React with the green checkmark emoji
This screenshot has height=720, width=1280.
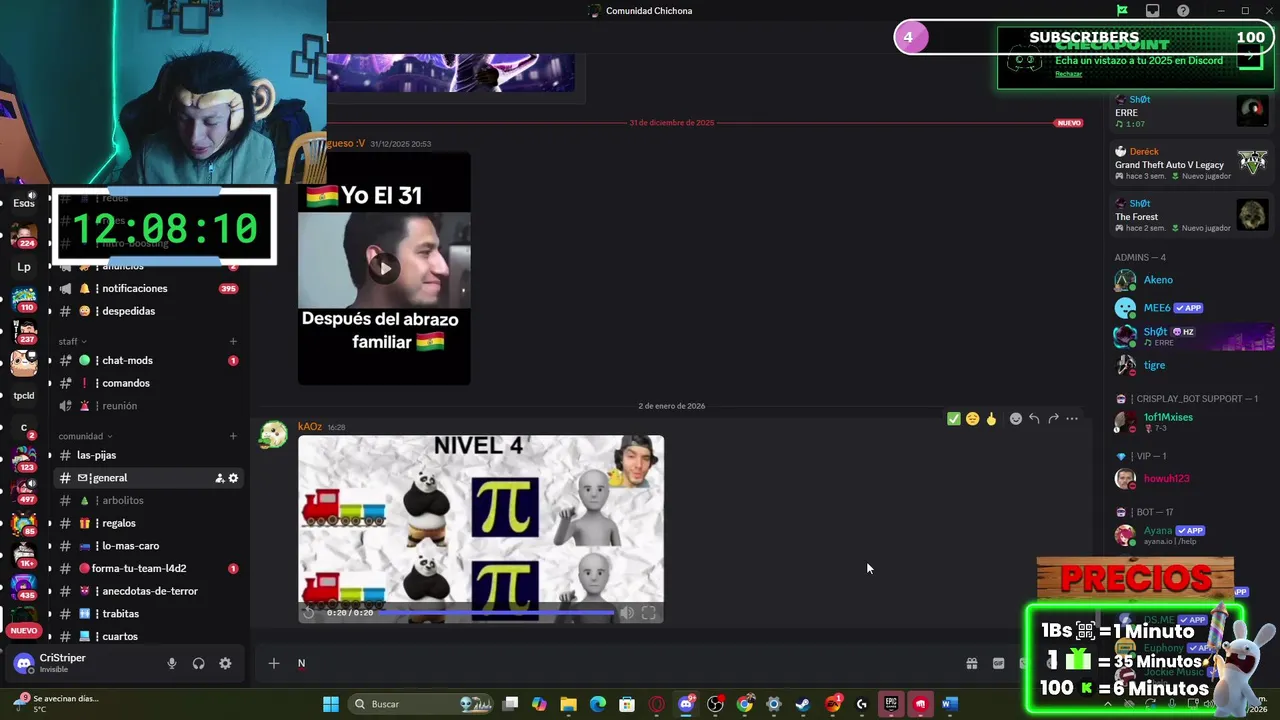(954, 419)
